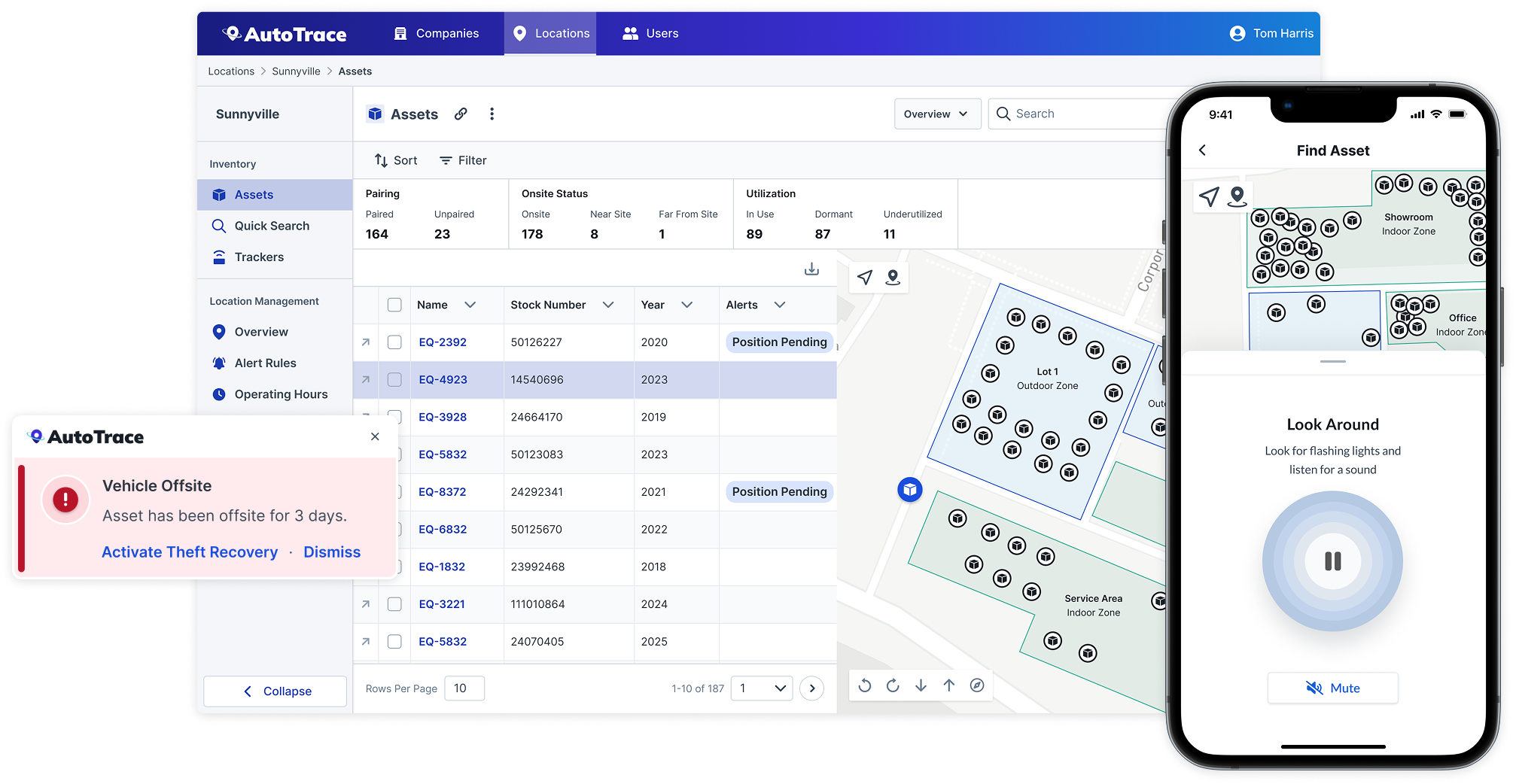Click the navigation arrow icon on desktop map

tap(865, 278)
